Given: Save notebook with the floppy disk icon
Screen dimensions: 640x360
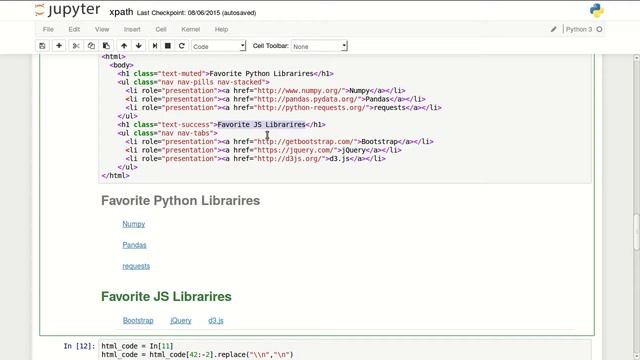Looking at the screenshot, I should point(42,46).
